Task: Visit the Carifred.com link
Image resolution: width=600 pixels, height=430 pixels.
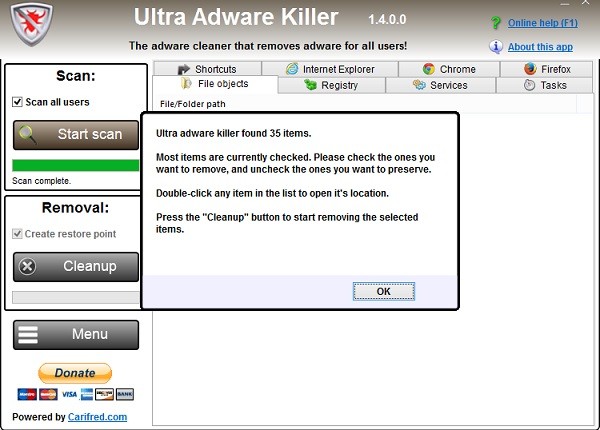Action: click(98, 417)
